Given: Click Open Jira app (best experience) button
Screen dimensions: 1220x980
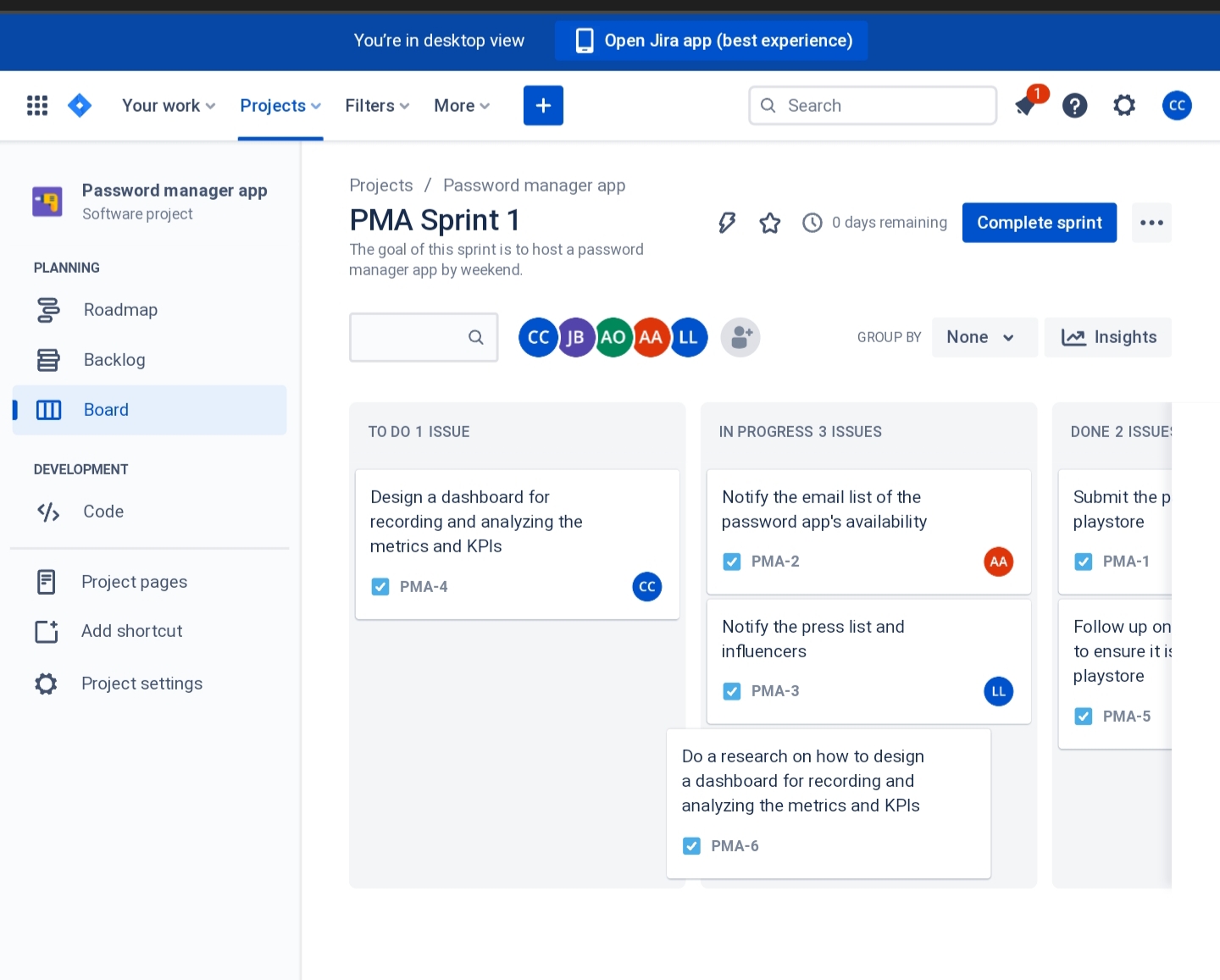Looking at the screenshot, I should [x=711, y=41].
